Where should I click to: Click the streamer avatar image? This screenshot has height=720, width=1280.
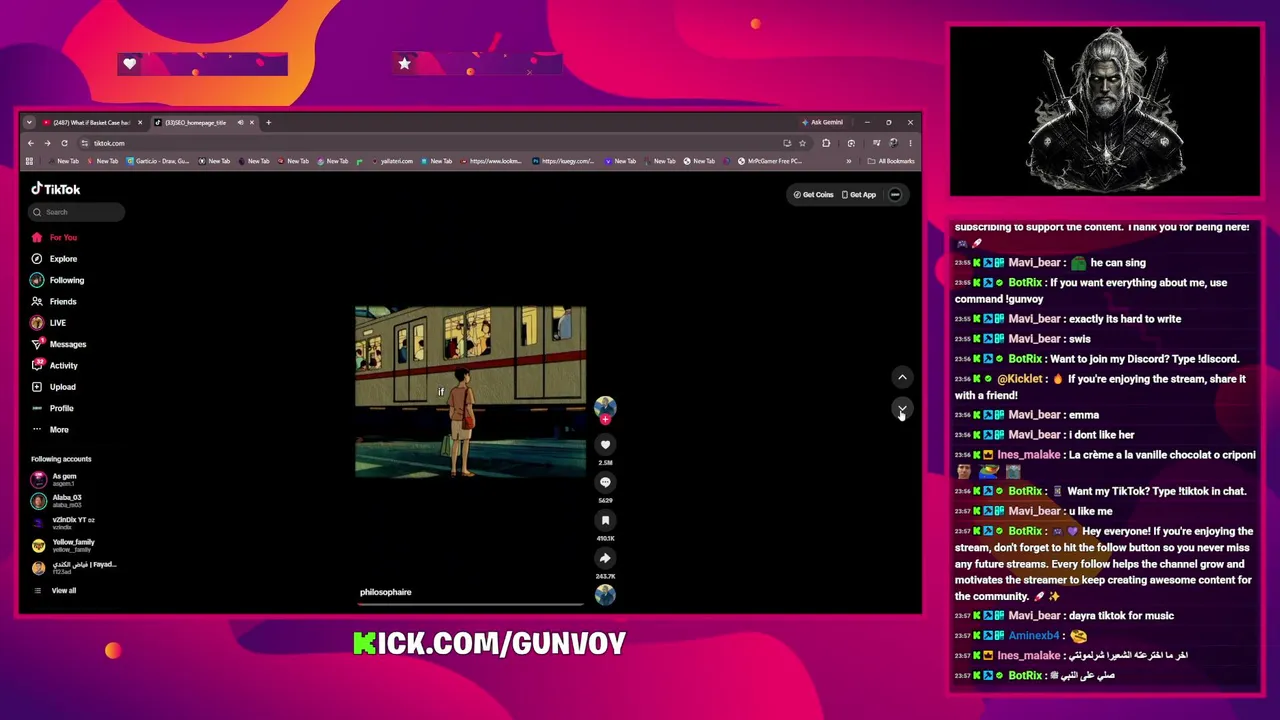point(1105,111)
